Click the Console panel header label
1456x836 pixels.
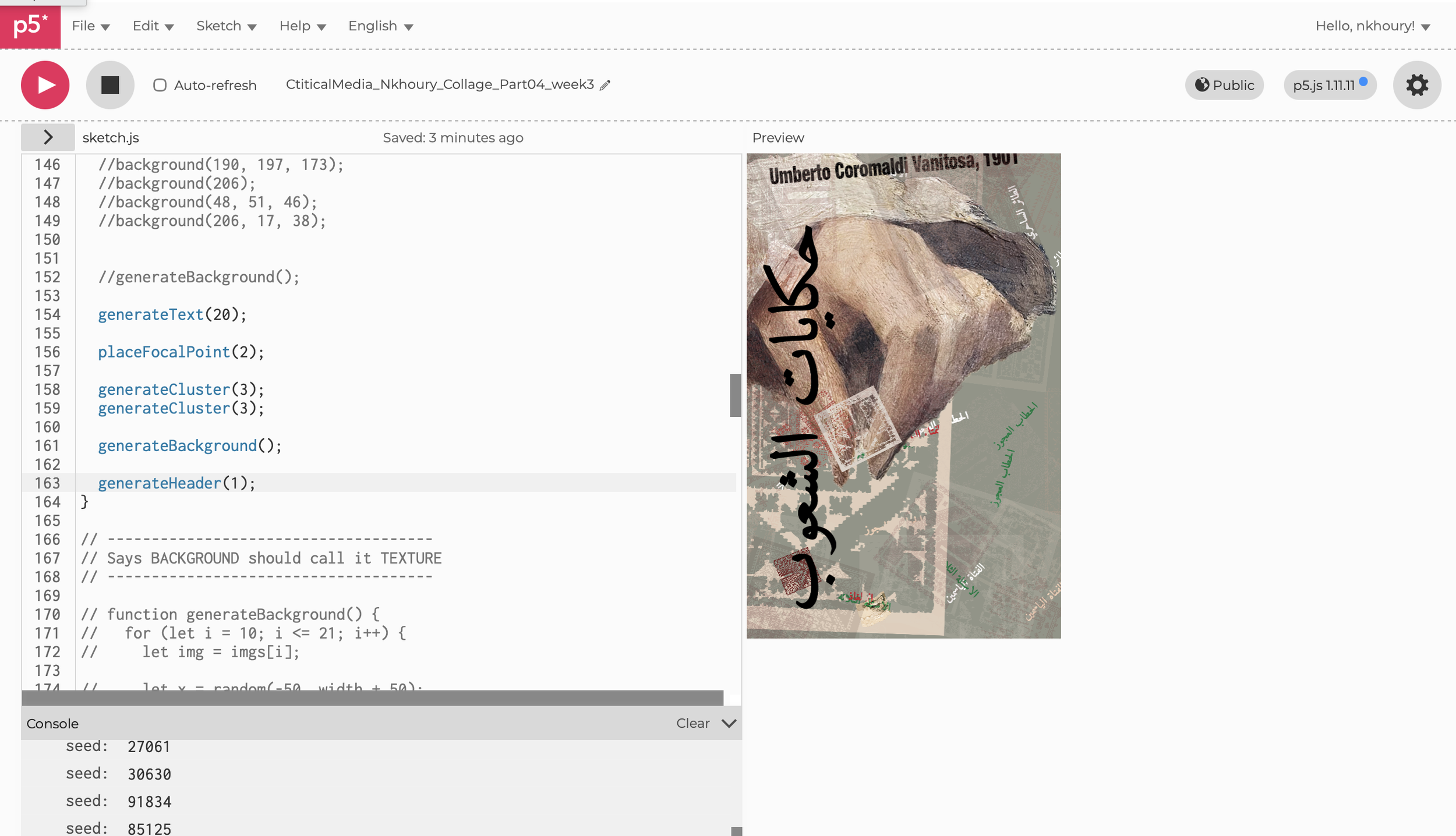(x=52, y=723)
